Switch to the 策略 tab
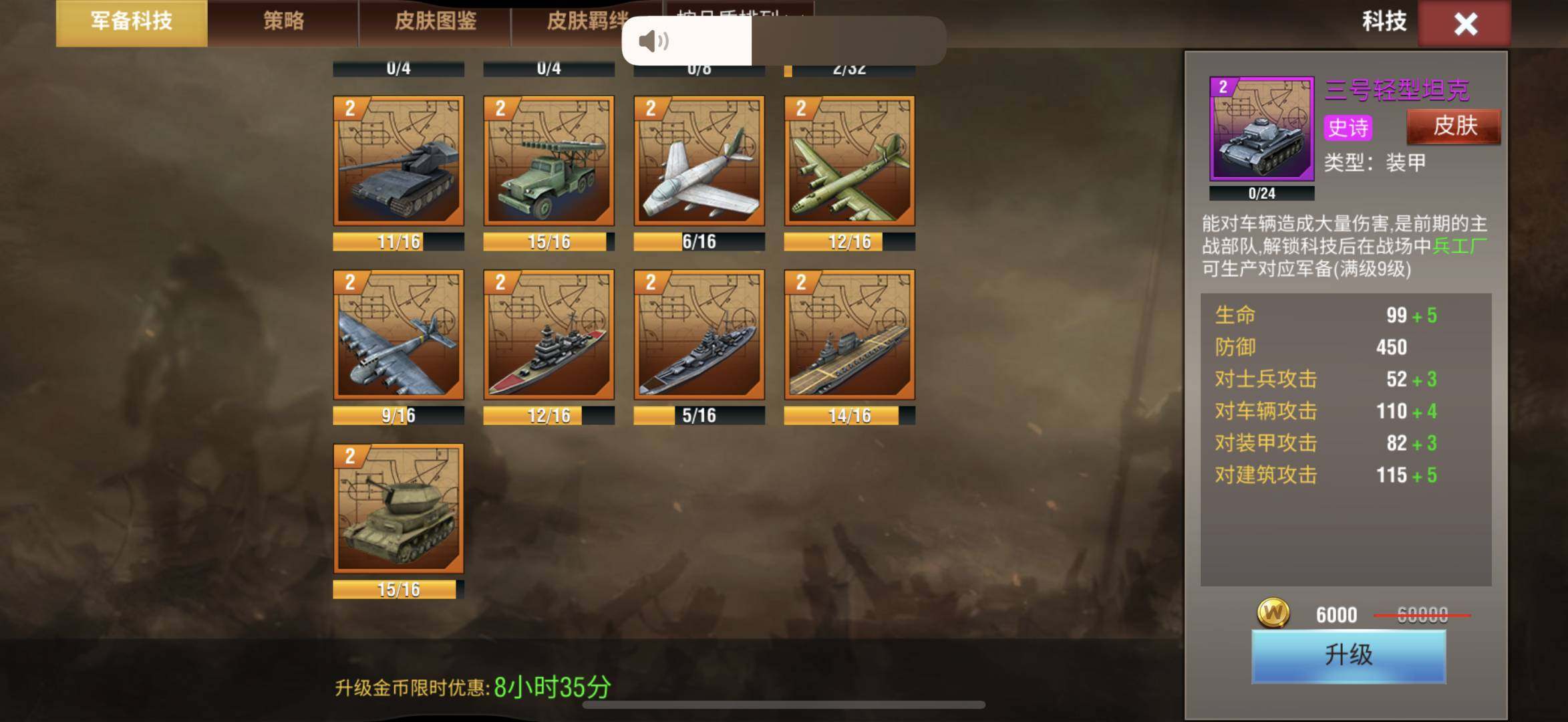 tap(283, 22)
